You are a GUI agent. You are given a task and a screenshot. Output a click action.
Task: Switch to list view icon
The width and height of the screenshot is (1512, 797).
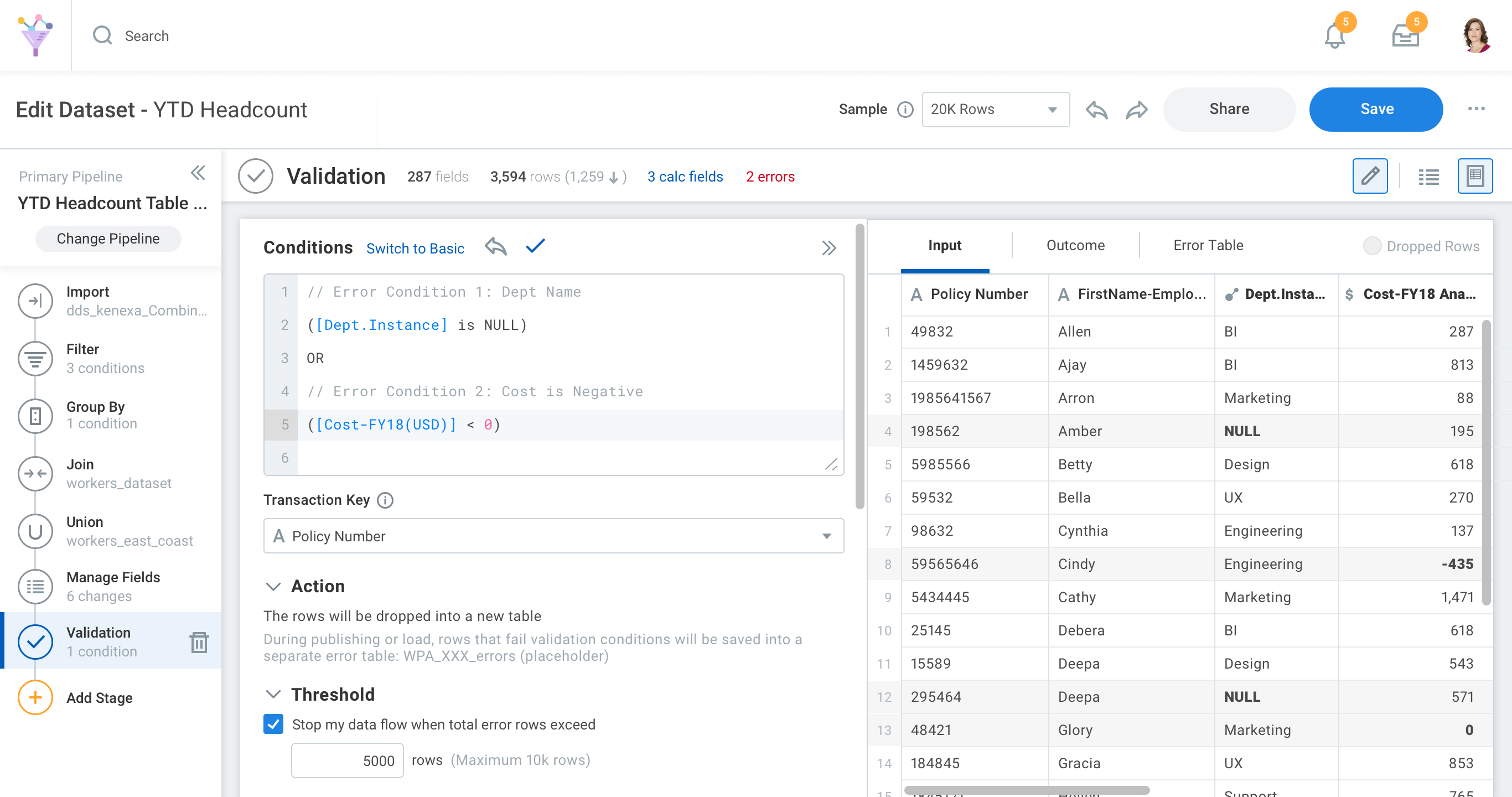click(x=1428, y=176)
